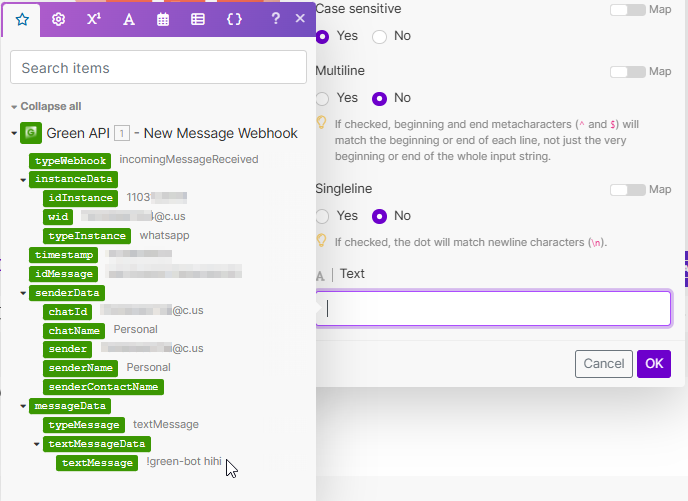Click the question mark help icon
688x501 pixels.
pos(276,19)
